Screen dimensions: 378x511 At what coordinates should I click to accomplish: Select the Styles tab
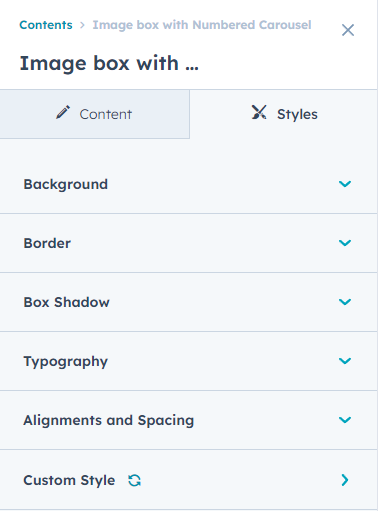click(284, 114)
